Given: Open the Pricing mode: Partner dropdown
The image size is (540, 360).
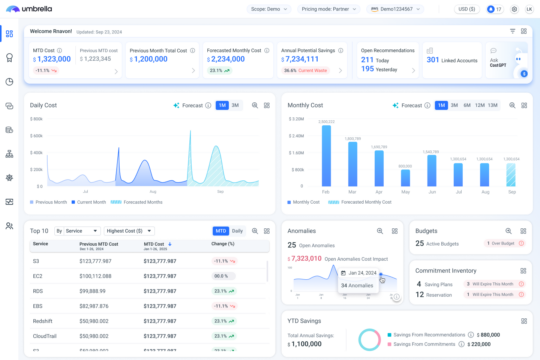Looking at the screenshot, I should coord(329,9).
